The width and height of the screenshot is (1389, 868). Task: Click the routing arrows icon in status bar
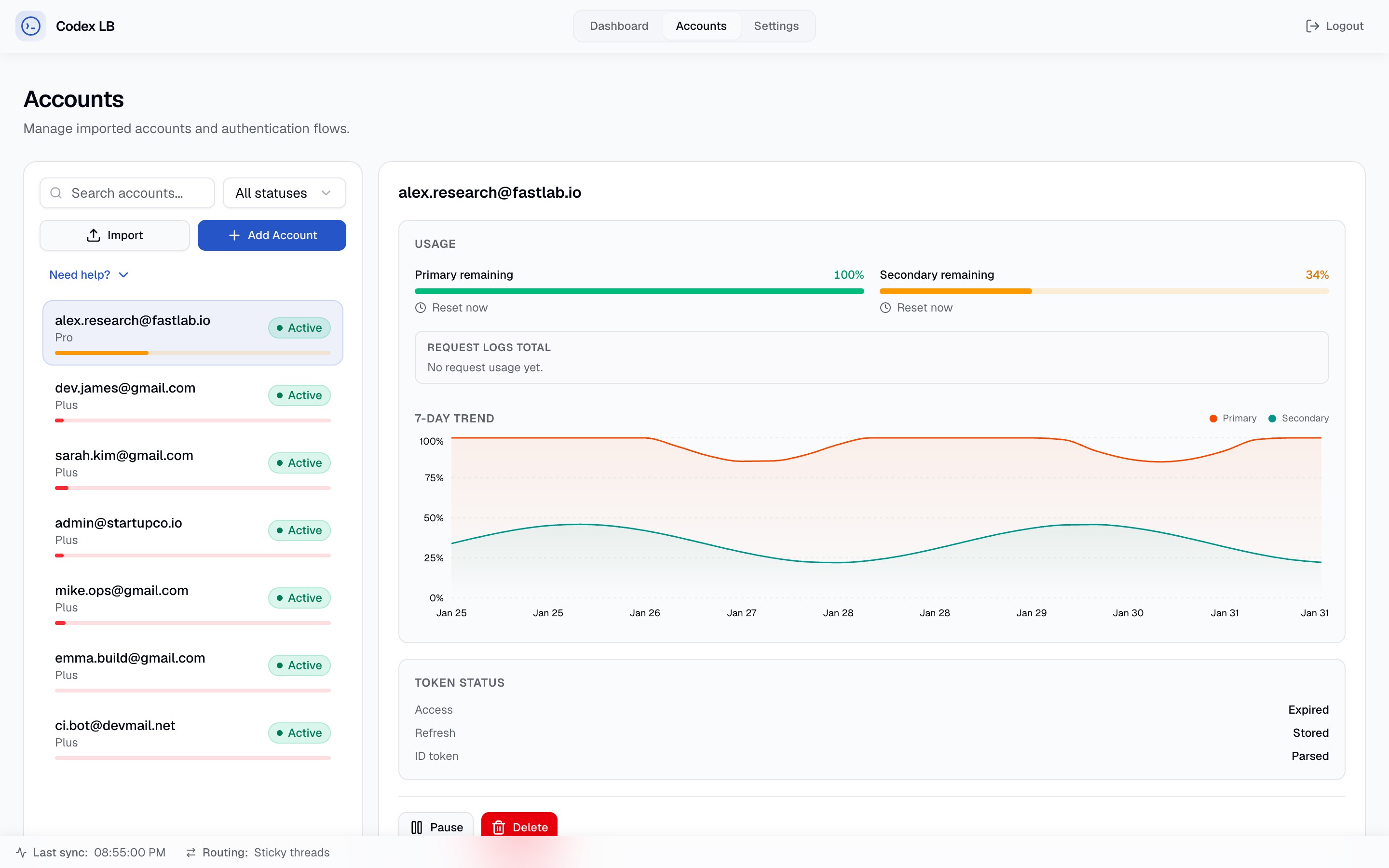click(x=191, y=853)
